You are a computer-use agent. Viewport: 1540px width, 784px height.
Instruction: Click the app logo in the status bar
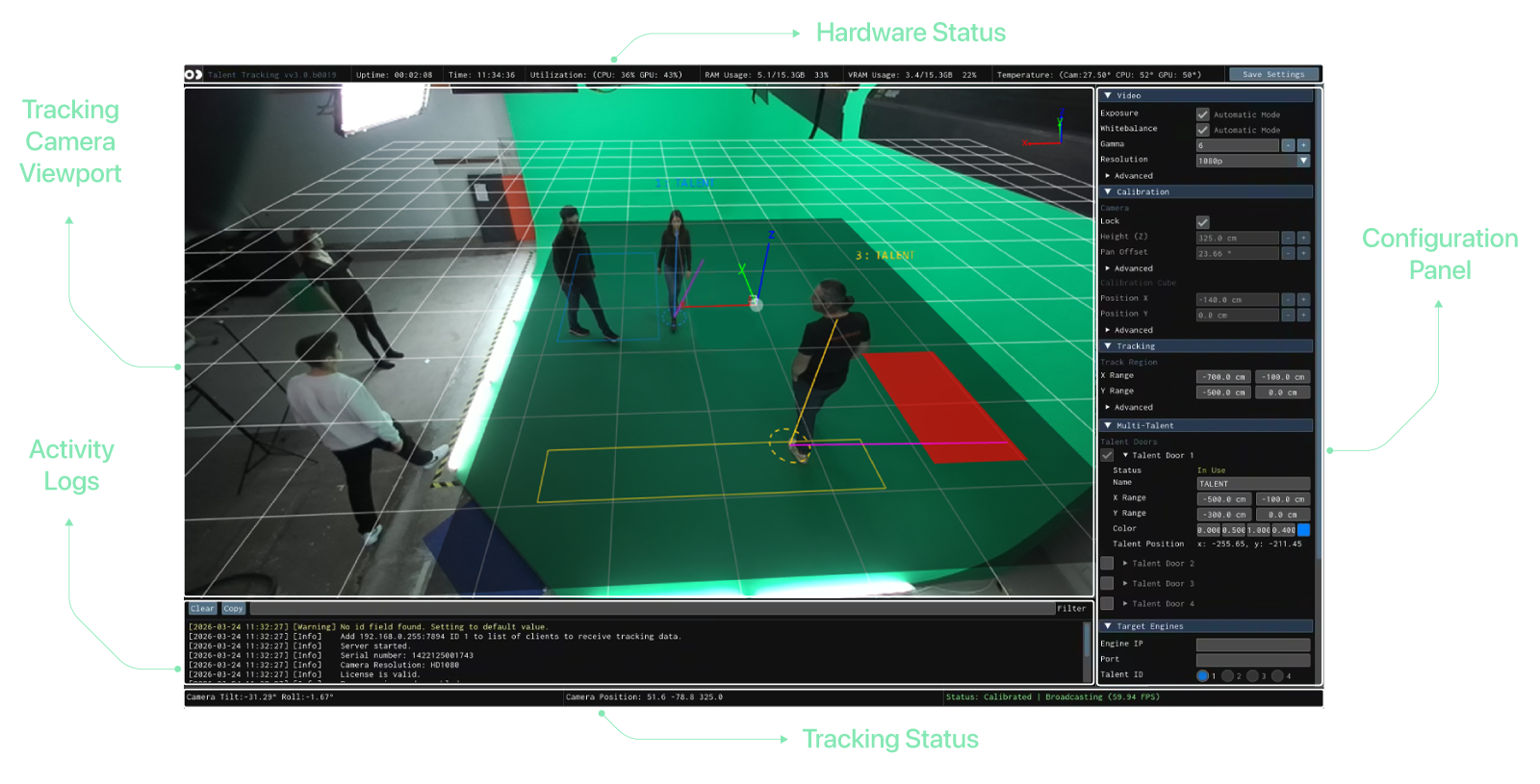(193, 74)
